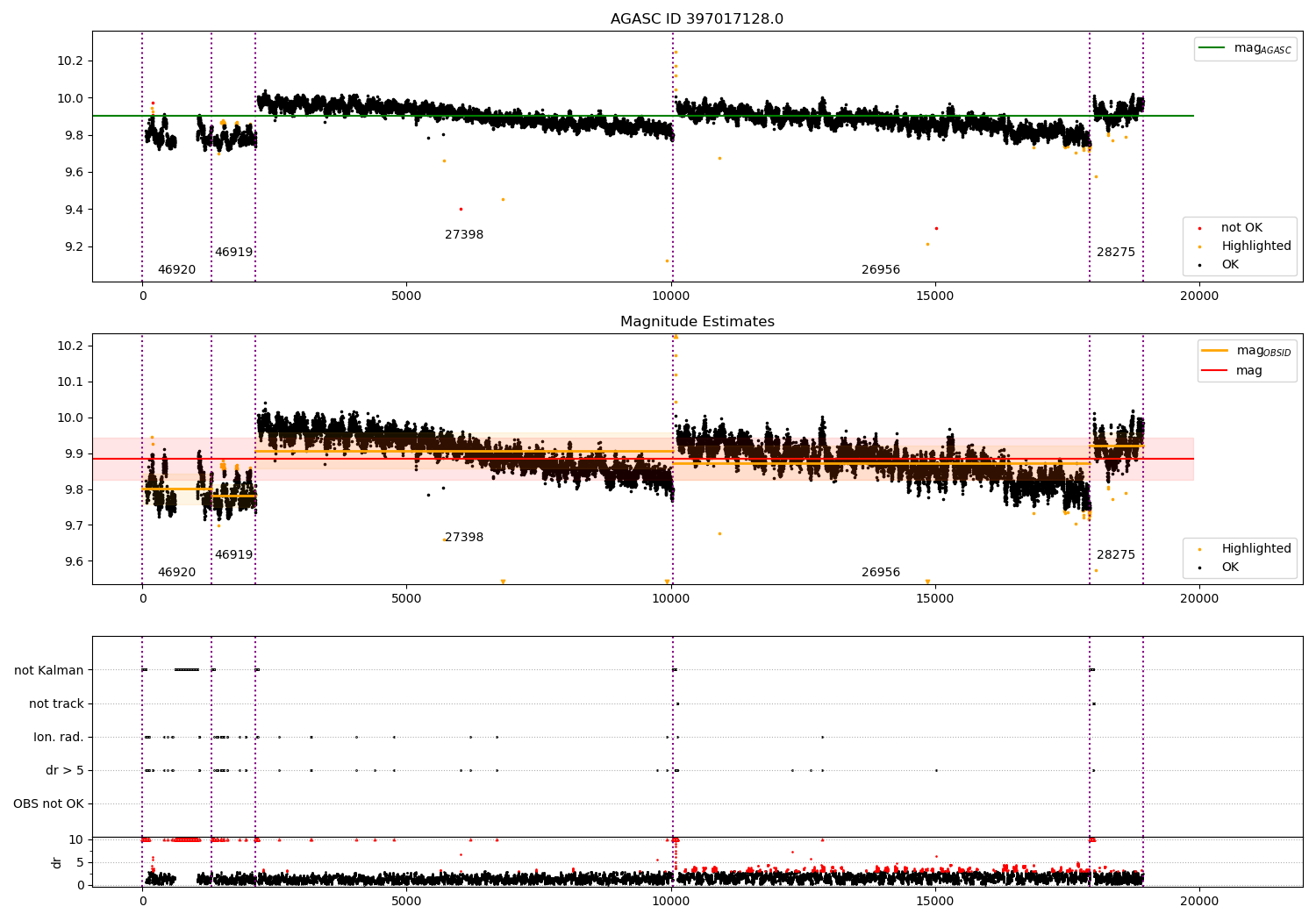Click obsid label 27398 in the top plot
The image size is (1316, 921).
(x=464, y=235)
